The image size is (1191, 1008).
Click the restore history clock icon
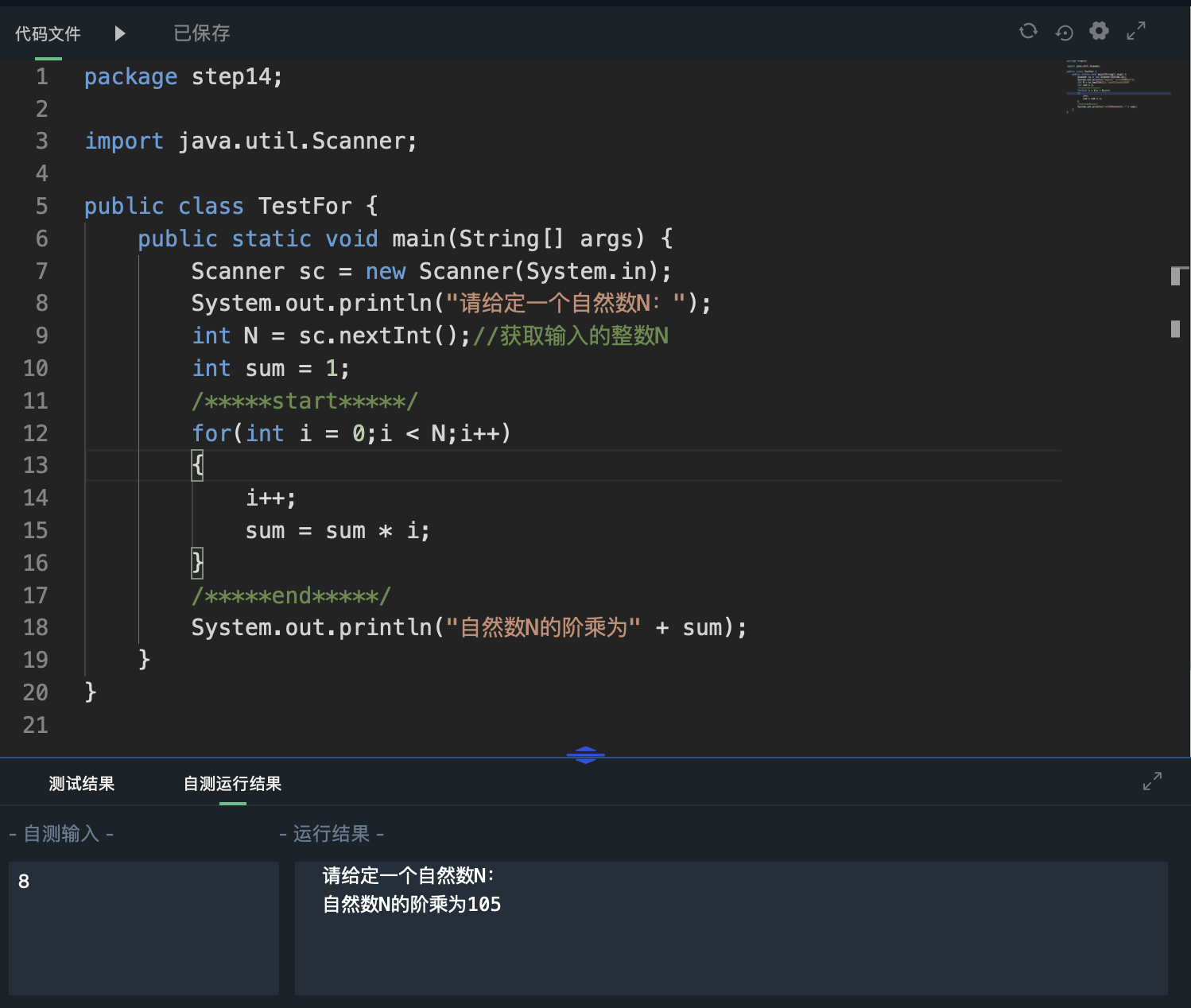tap(1064, 33)
